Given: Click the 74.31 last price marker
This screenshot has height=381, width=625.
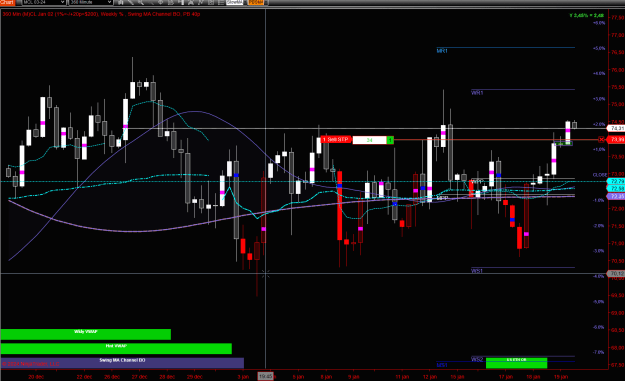Looking at the screenshot, I should (x=616, y=128).
